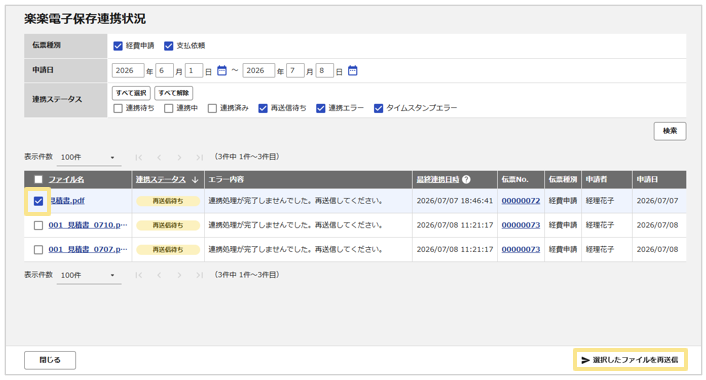Uncheck the 連携エラー status checkbox

tap(321, 109)
